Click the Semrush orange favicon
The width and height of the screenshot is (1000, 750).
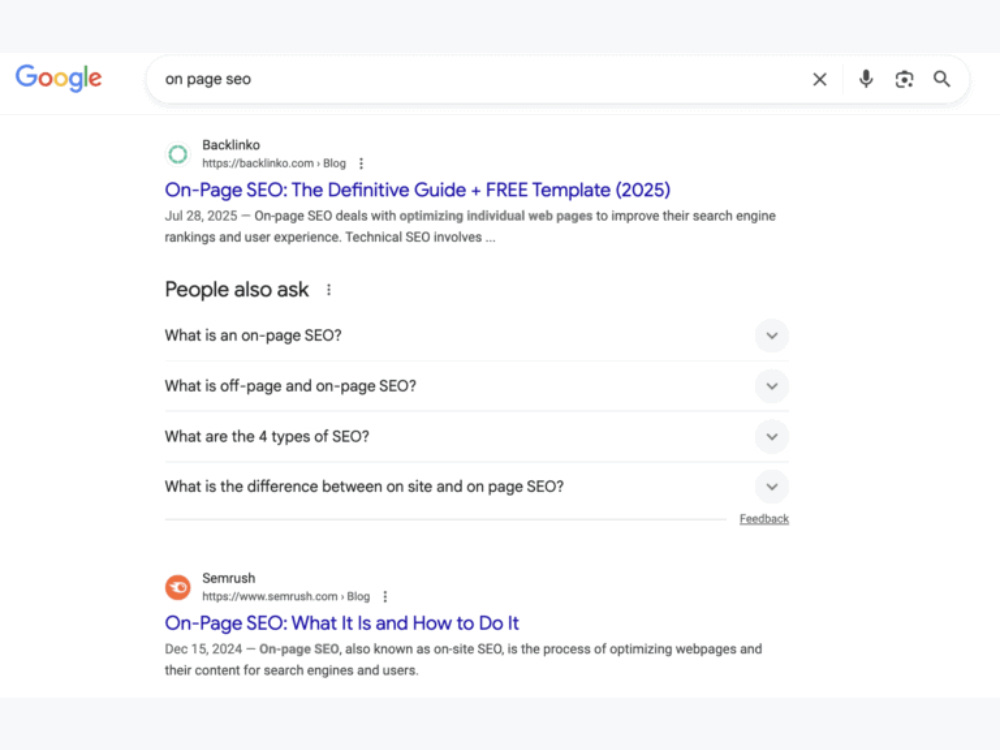[178, 587]
